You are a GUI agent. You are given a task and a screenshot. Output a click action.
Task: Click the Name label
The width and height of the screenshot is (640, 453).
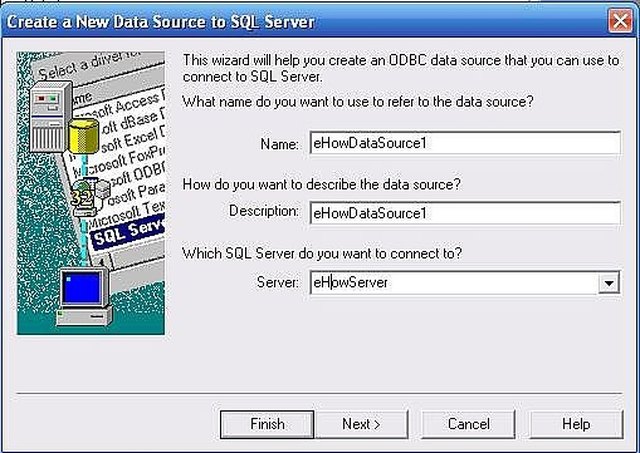(279, 144)
